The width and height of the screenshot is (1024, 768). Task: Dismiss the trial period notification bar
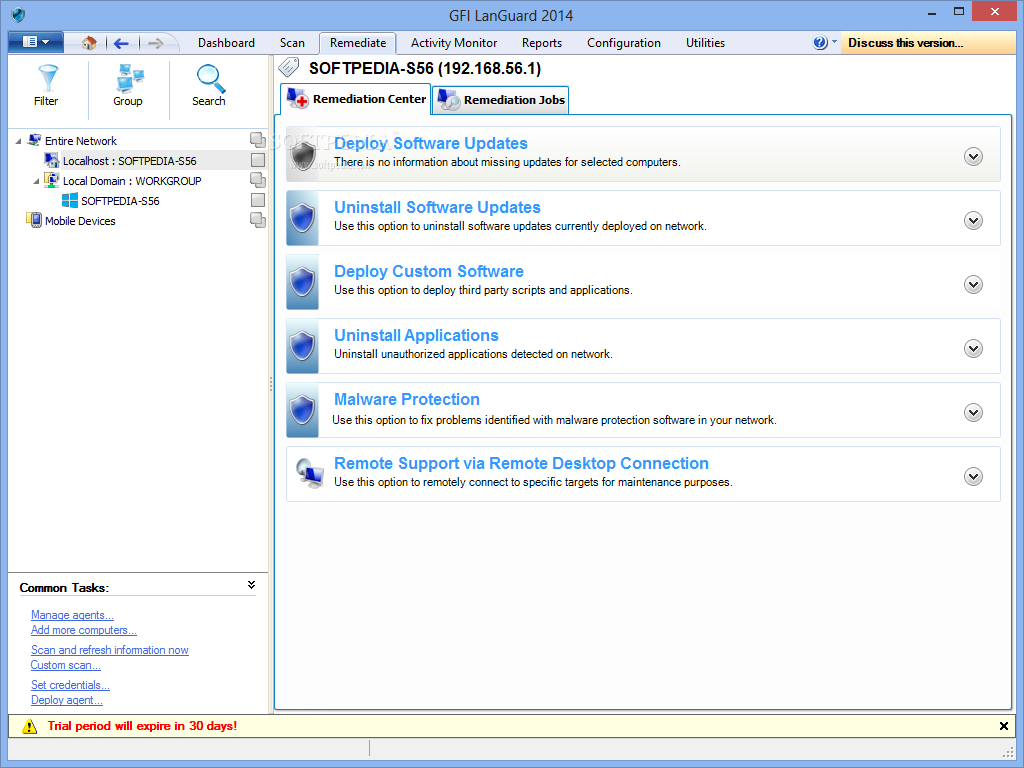click(x=1004, y=726)
